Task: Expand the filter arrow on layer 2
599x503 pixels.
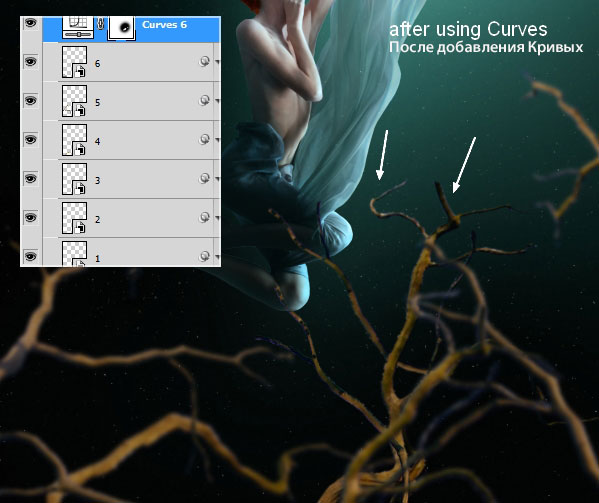Action: (217, 218)
